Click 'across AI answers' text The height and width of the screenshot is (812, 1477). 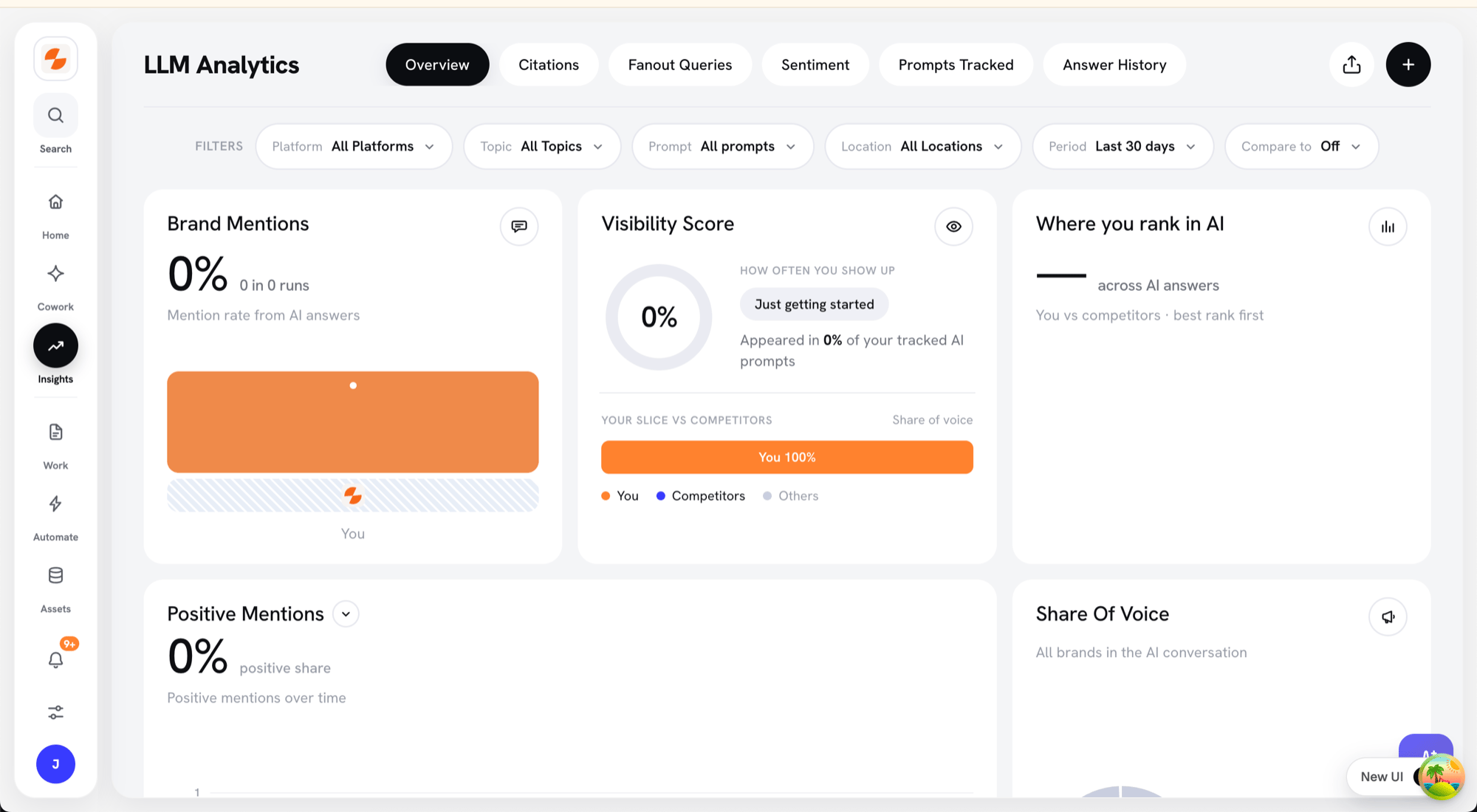tap(1158, 286)
